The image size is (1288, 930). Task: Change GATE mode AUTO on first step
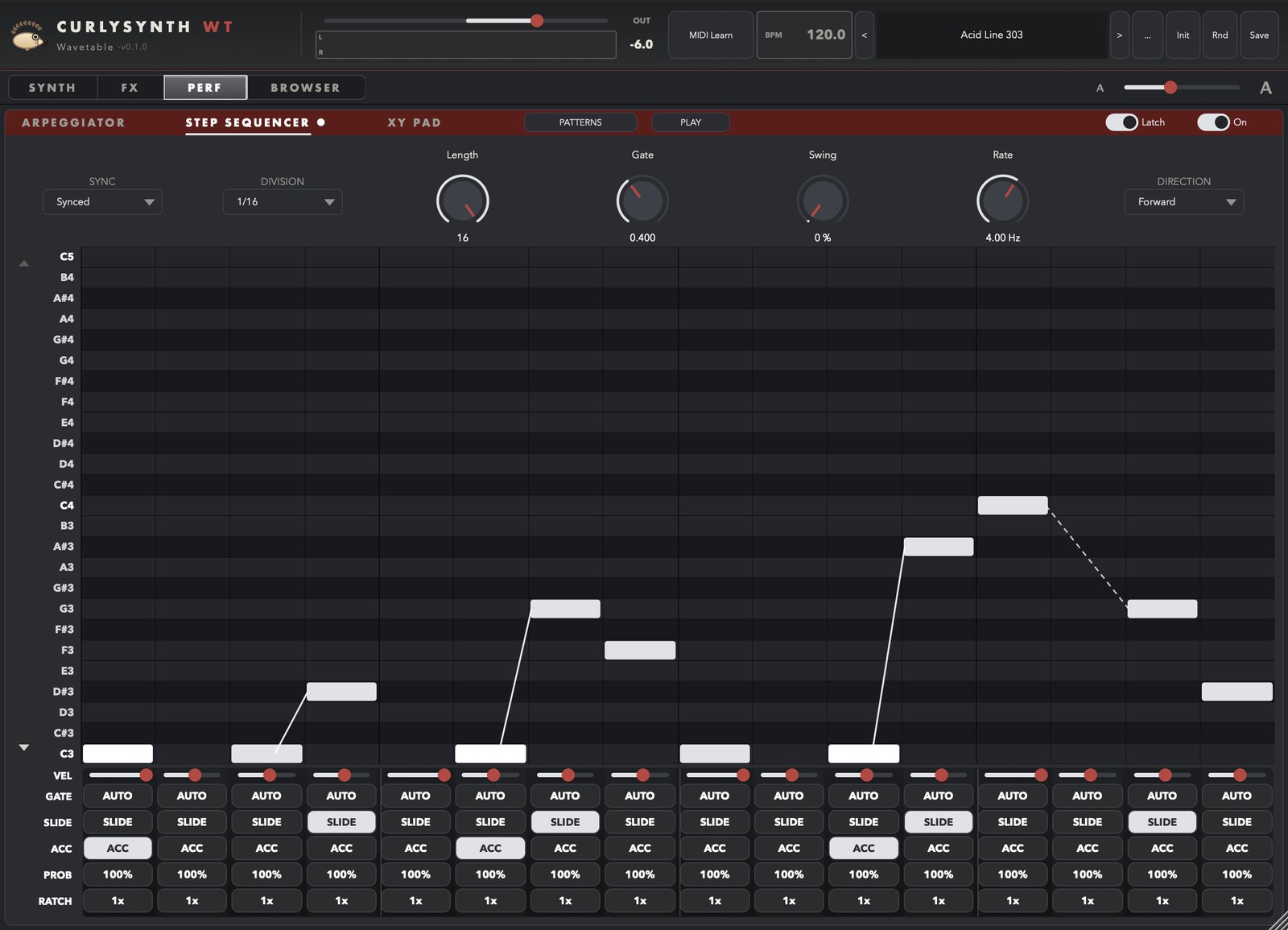tap(118, 796)
